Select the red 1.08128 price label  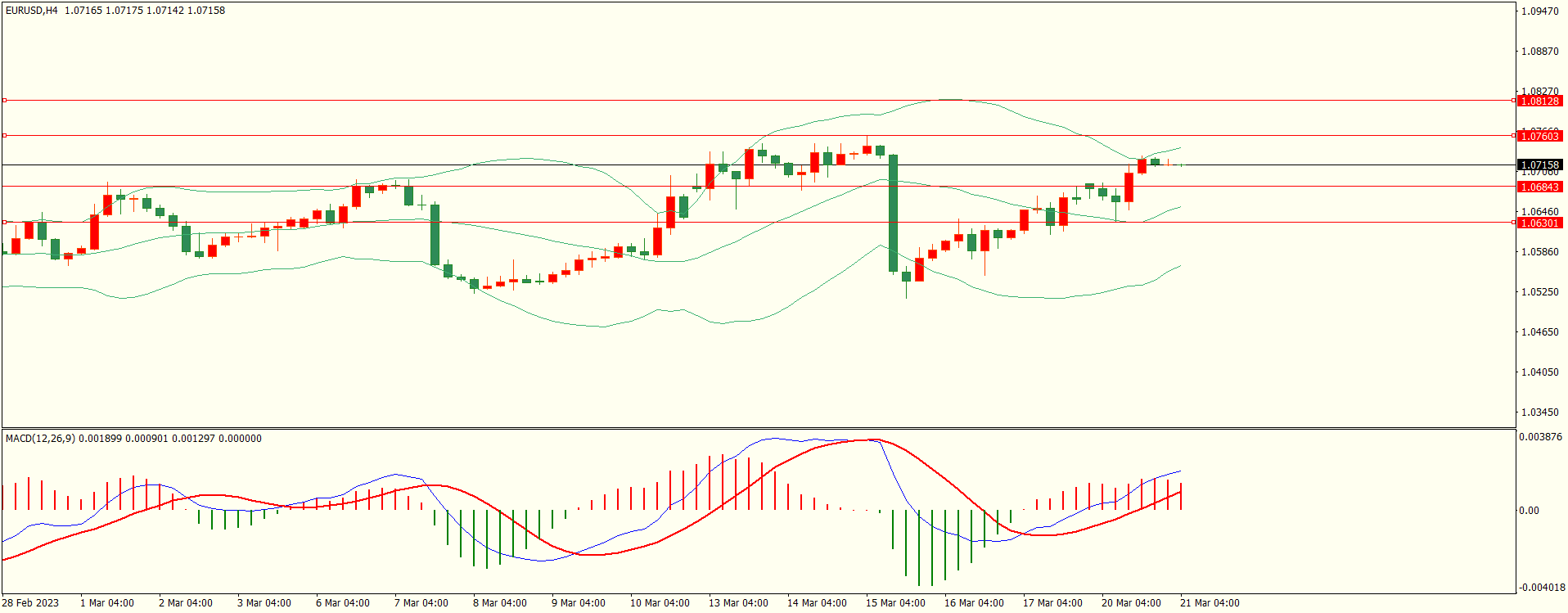[1540, 101]
